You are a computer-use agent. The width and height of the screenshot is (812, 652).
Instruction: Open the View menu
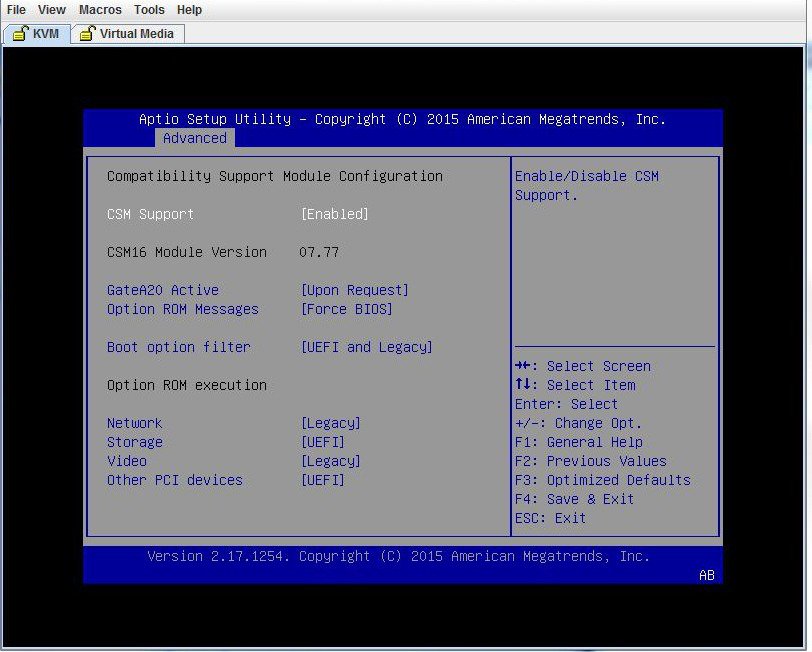[52, 10]
